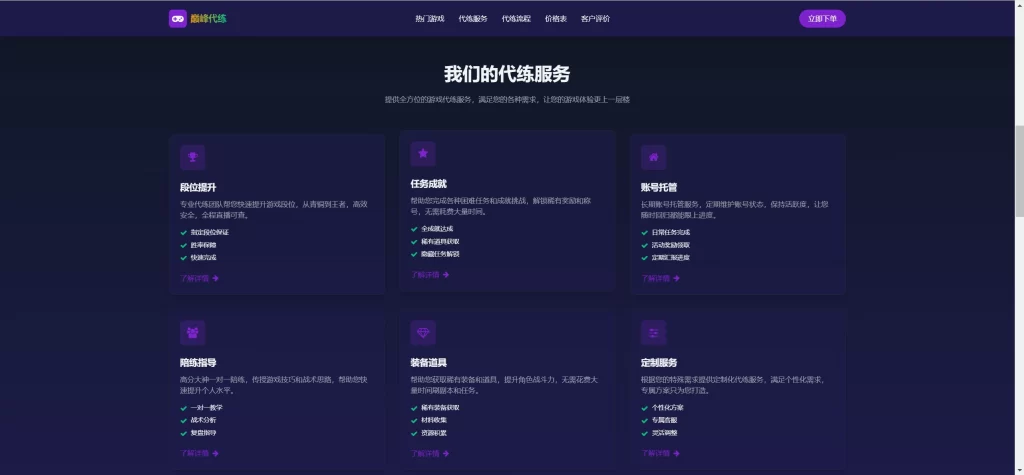Open 客户评价 in the top navigation
1024x475 pixels.
[x=596, y=19]
